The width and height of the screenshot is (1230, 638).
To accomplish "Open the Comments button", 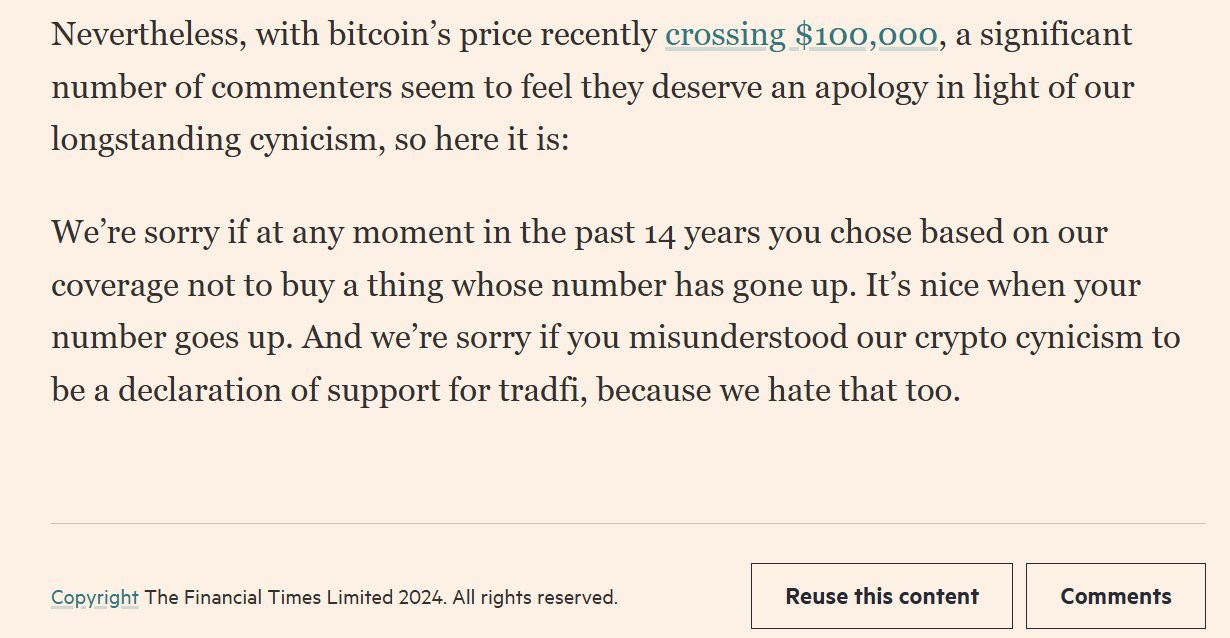I will (x=1115, y=597).
